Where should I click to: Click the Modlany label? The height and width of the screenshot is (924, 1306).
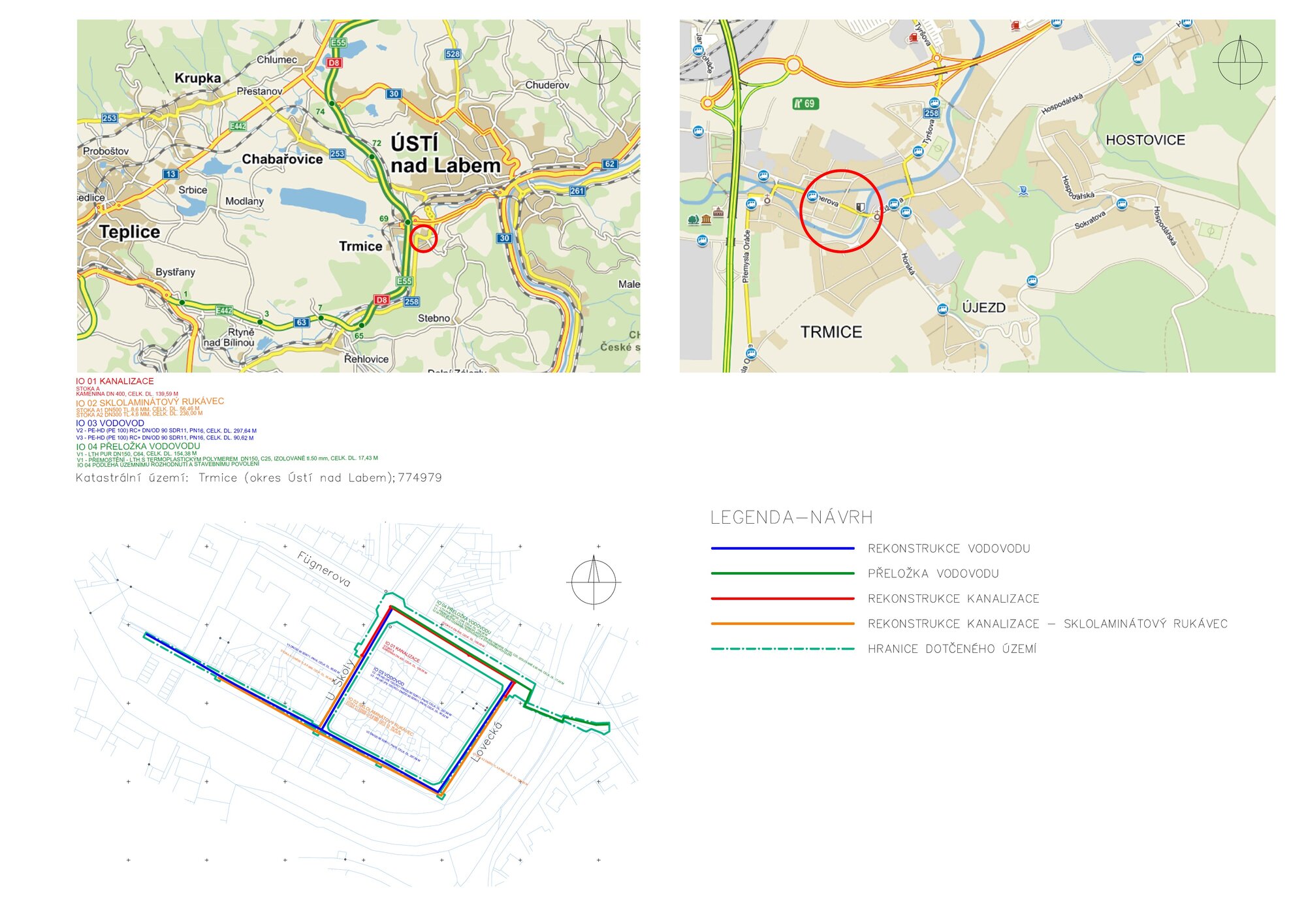coord(244,201)
